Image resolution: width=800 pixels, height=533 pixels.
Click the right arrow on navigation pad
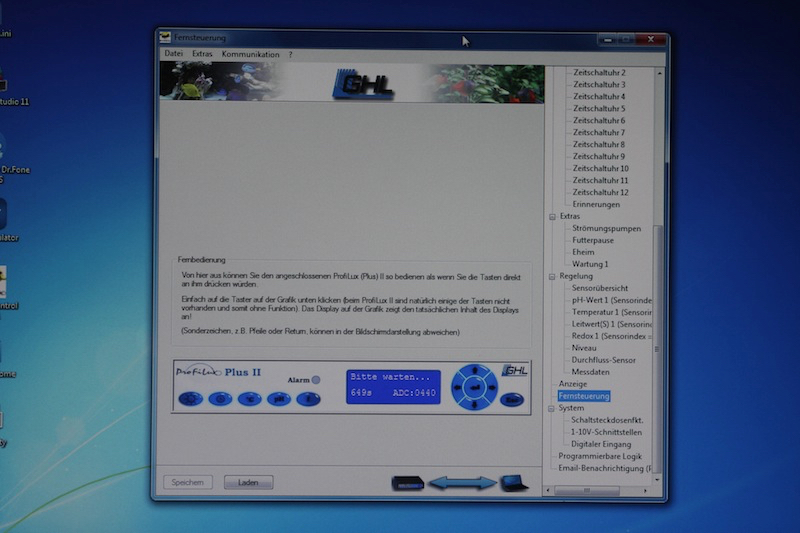coord(491,388)
